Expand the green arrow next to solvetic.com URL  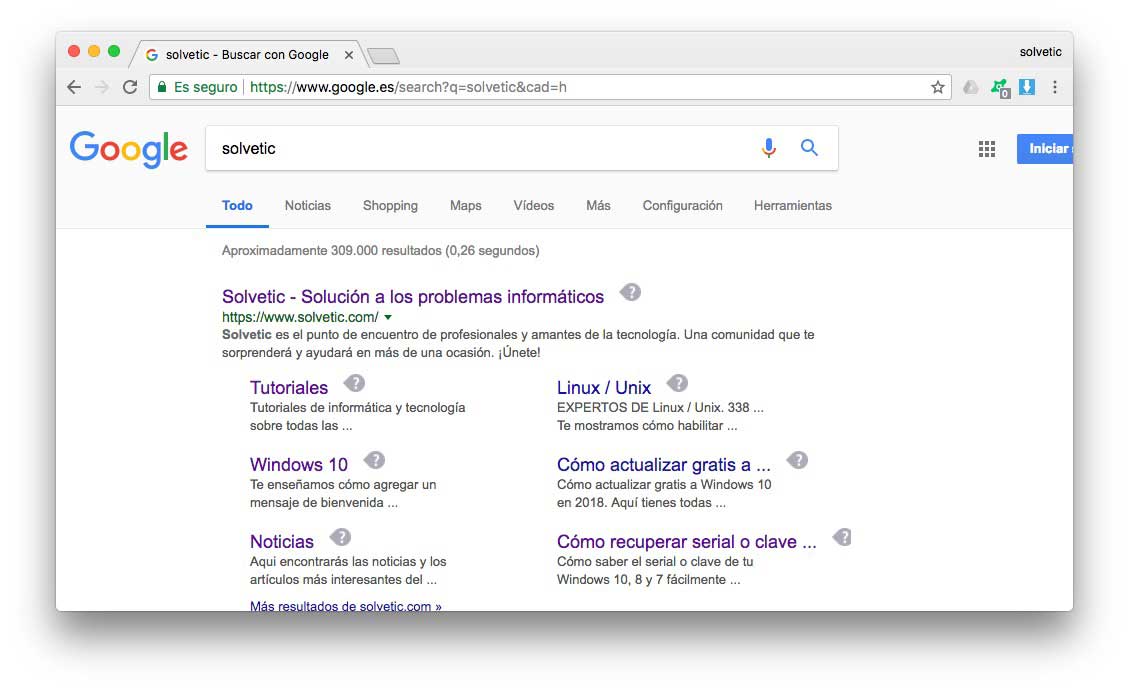tap(388, 317)
